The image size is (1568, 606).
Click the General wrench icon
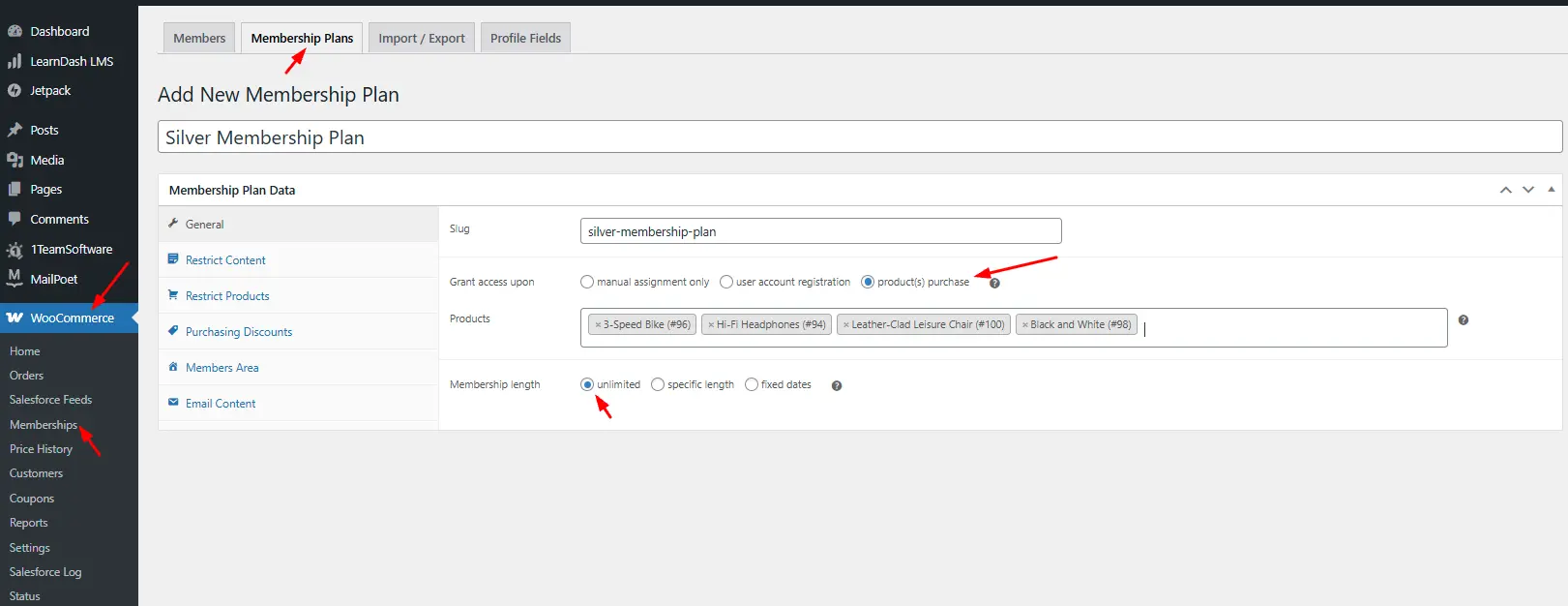point(173,224)
